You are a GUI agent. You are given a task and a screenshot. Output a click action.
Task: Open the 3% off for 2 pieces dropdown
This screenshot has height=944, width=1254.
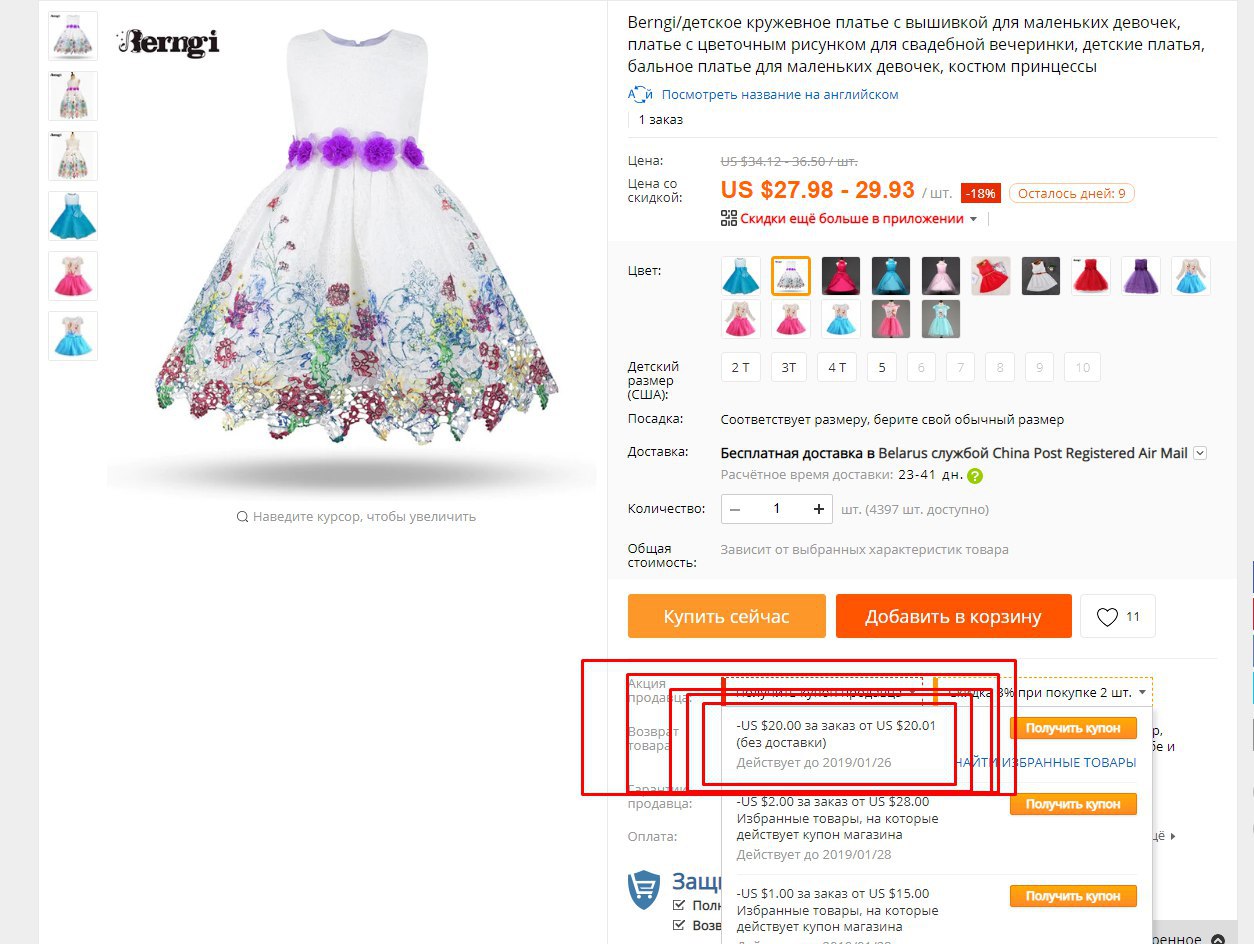[x=1043, y=692]
